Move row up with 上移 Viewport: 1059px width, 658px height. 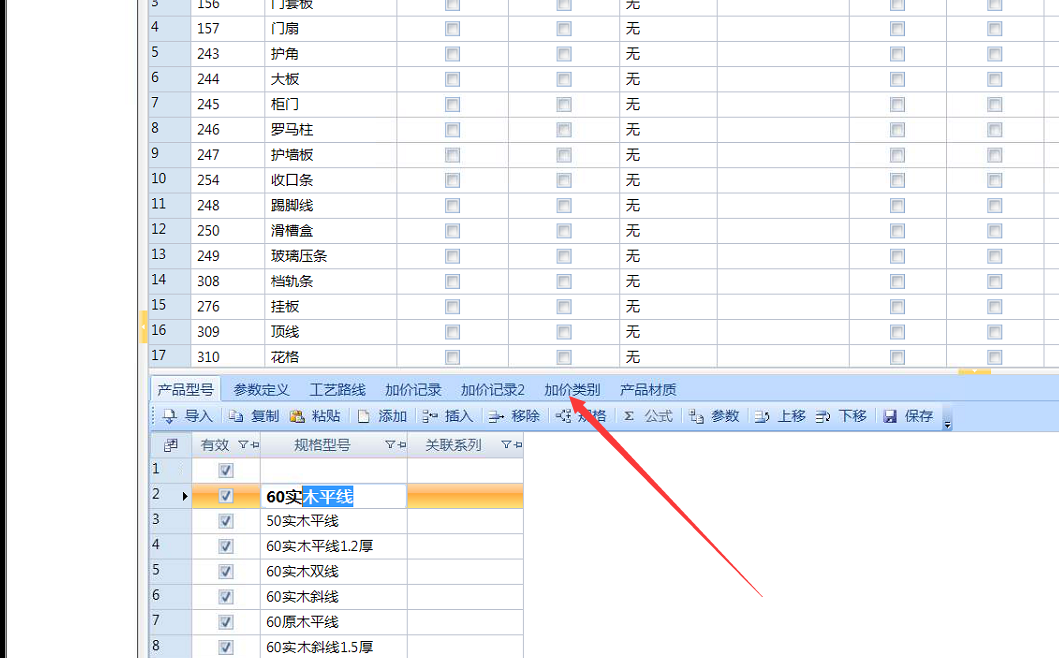[763, 416]
